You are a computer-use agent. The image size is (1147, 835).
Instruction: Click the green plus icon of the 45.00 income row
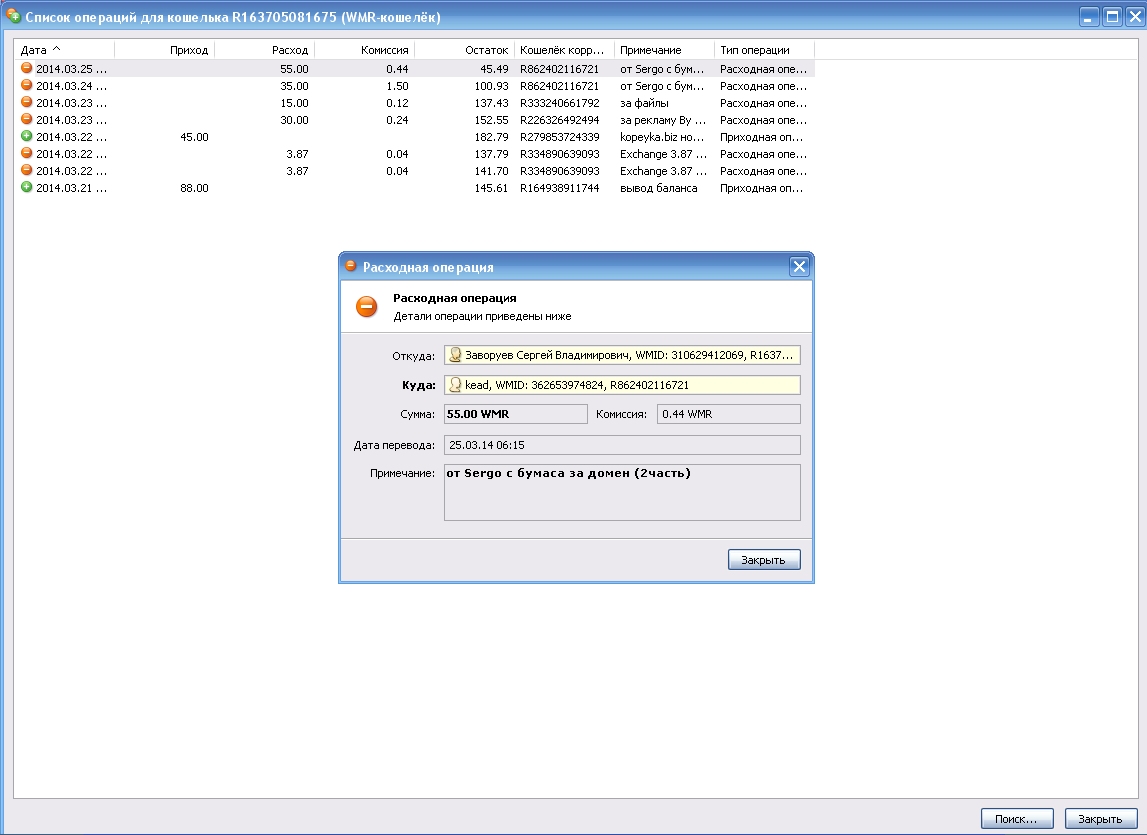point(27,137)
